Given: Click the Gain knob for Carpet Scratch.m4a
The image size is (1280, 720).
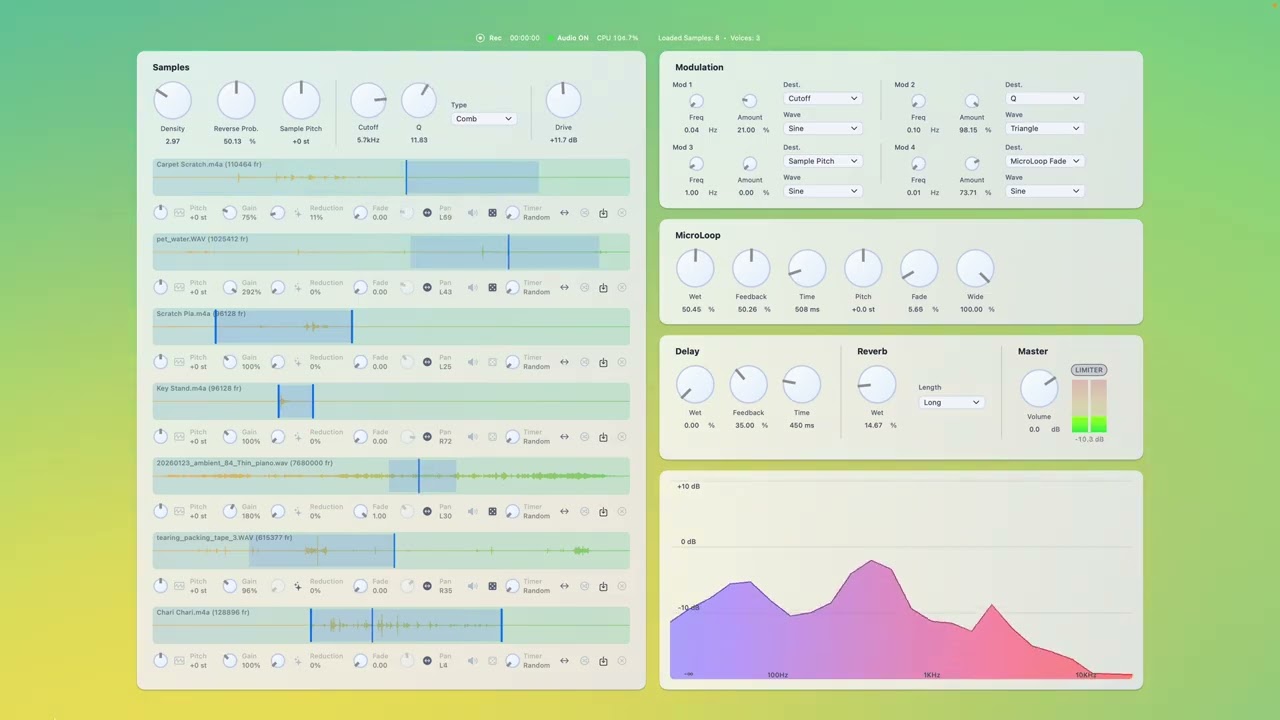Looking at the screenshot, I should pyautogui.click(x=229, y=213).
